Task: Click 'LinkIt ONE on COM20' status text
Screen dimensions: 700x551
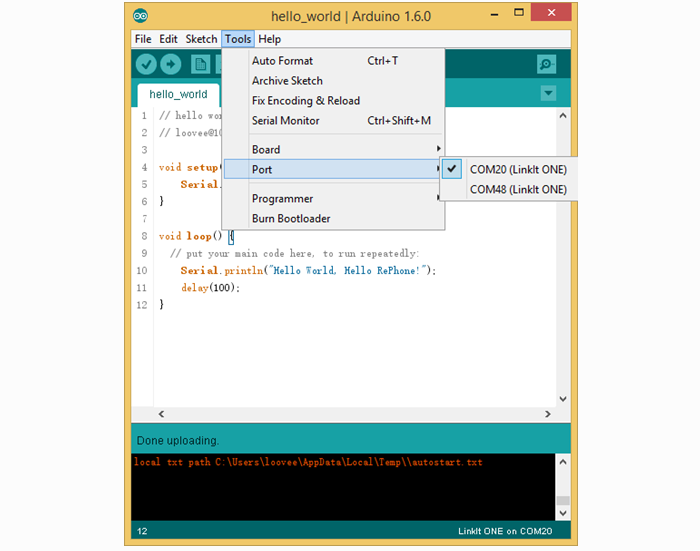Action: 505,531
